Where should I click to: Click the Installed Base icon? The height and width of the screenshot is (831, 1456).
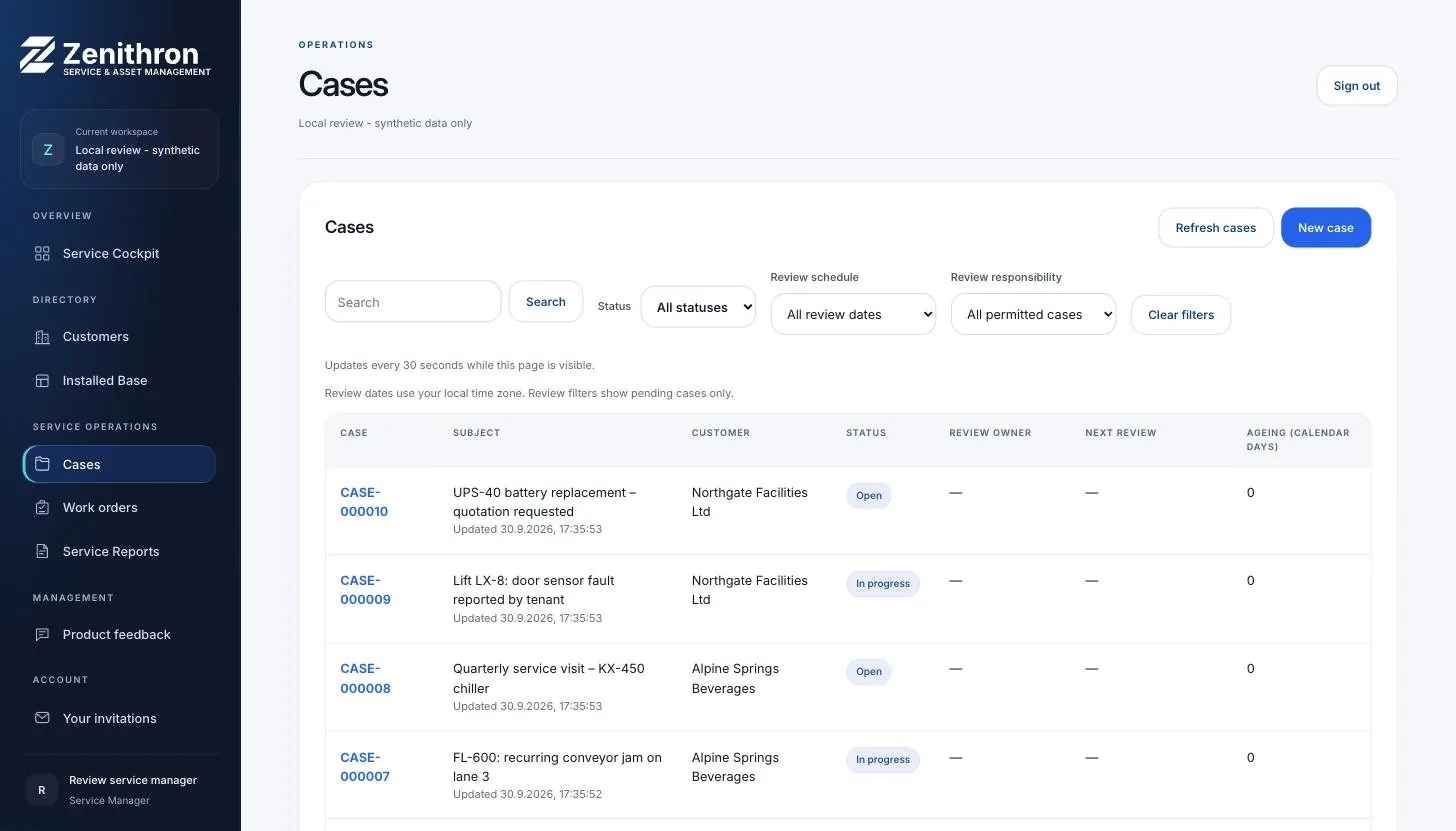42,381
